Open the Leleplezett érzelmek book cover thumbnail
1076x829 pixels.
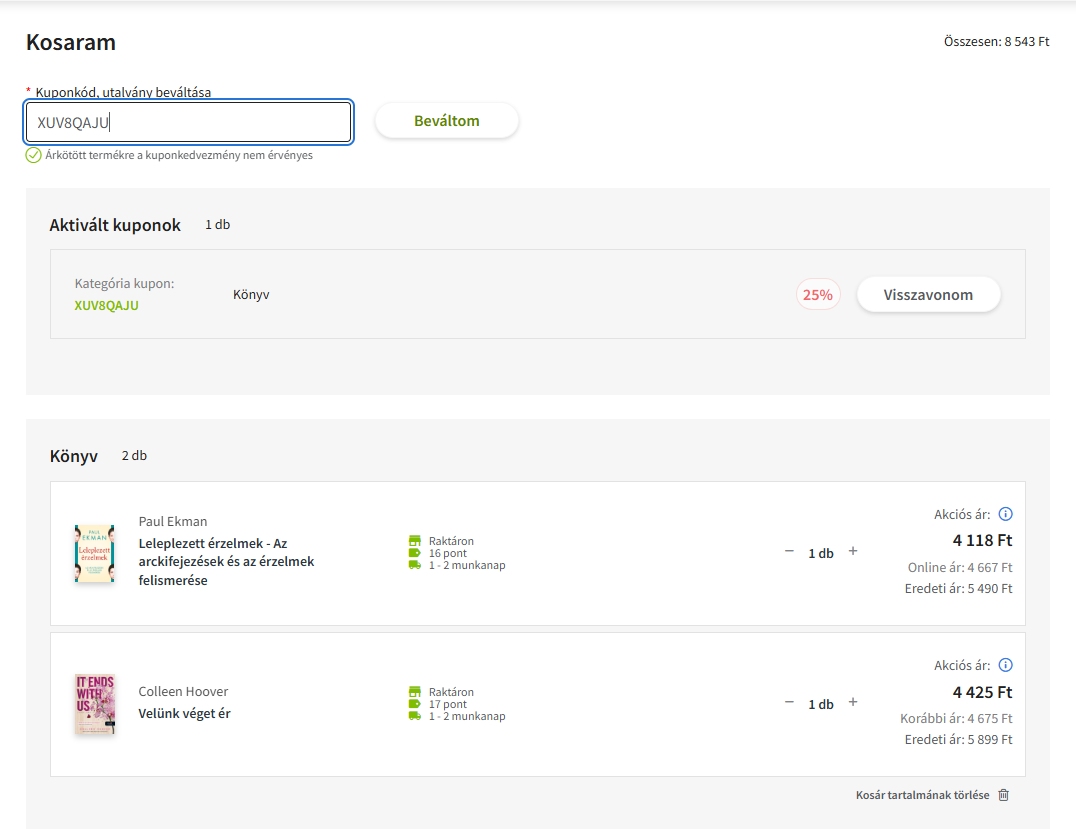[x=94, y=553]
